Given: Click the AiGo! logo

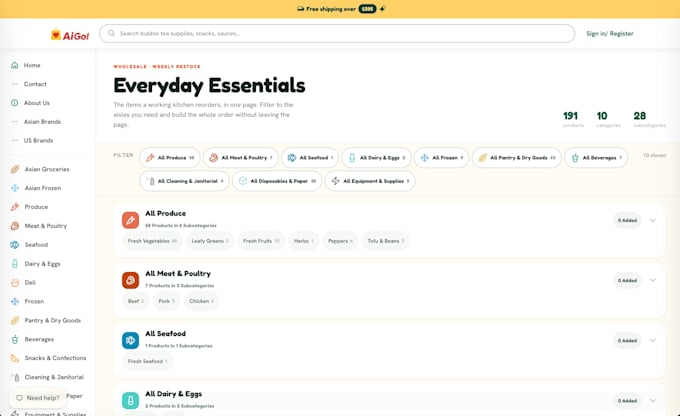Looking at the screenshot, I should [x=70, y=35].
